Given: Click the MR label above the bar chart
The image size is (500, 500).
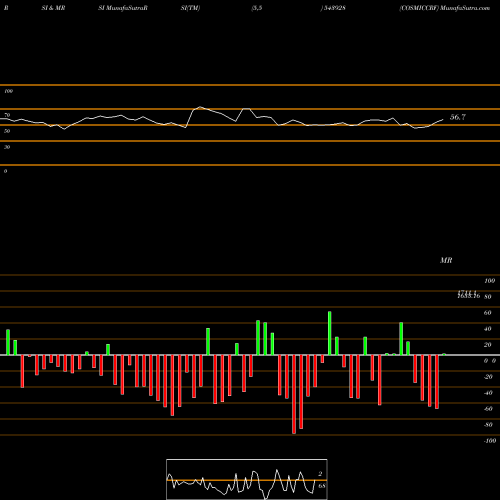Looking at the screenshot, I should tap(446, 260).
